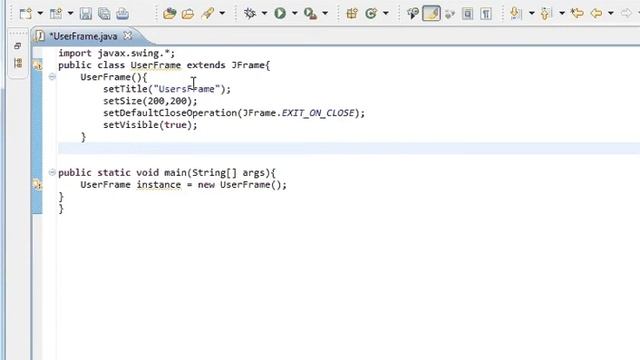Screen dimensions: 640x360
Task: Click the open folder Task icon
Action: [188, 13]
